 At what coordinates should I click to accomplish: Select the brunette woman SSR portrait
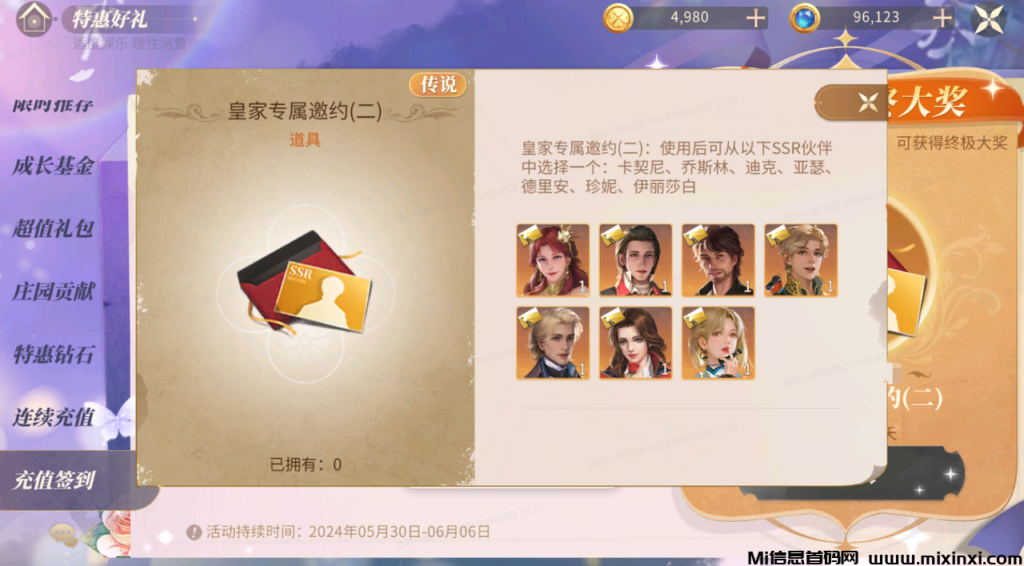pos(635,343)
